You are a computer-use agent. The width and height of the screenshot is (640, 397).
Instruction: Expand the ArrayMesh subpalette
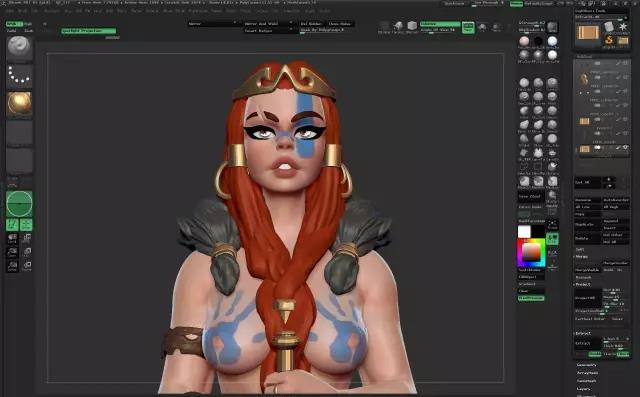tap(588, 373)
